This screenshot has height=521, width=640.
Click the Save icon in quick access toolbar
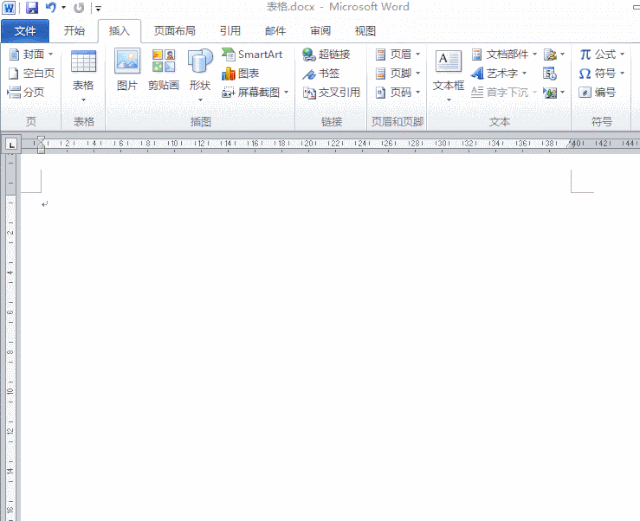tap(32, 8)
